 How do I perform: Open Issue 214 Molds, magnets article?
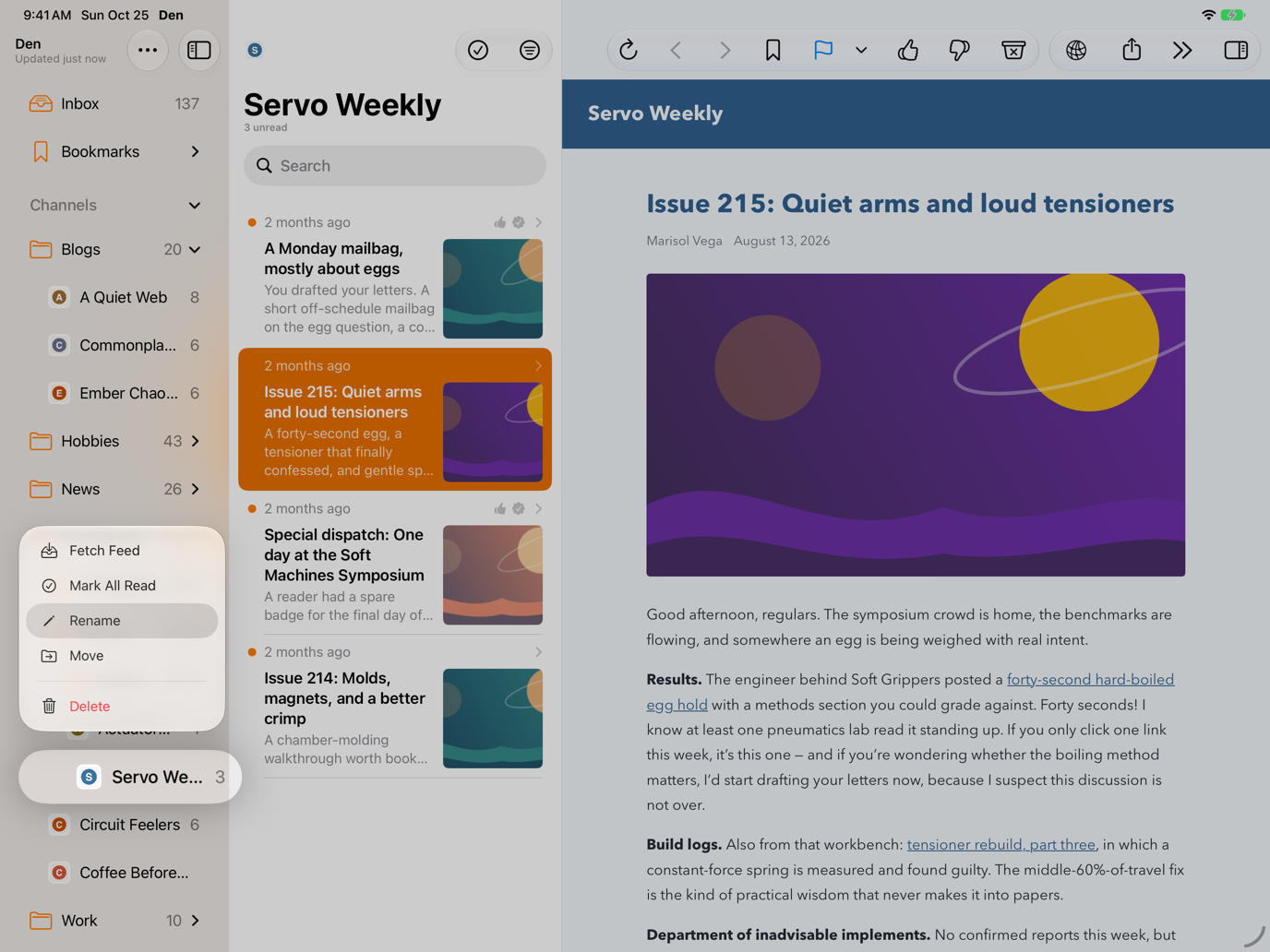pos(395,707)
